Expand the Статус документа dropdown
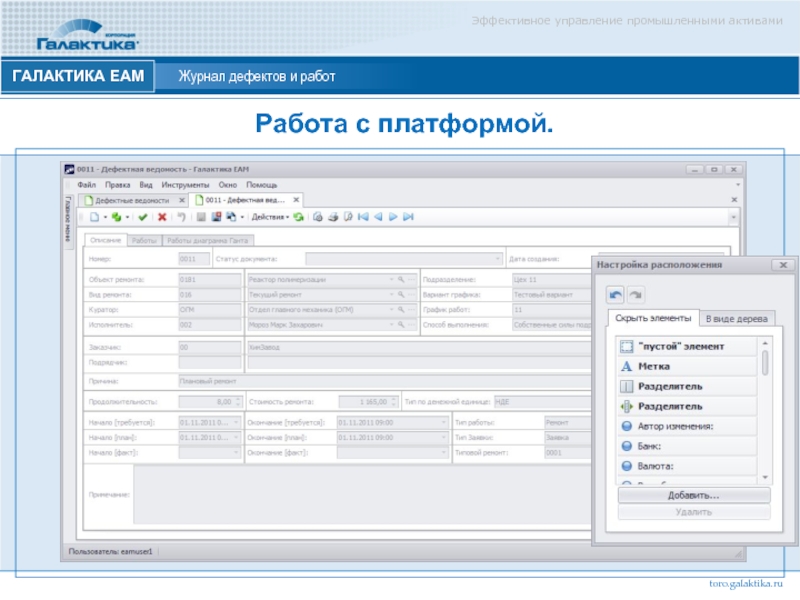Screen dimensions: 800x600 (496, 259)
